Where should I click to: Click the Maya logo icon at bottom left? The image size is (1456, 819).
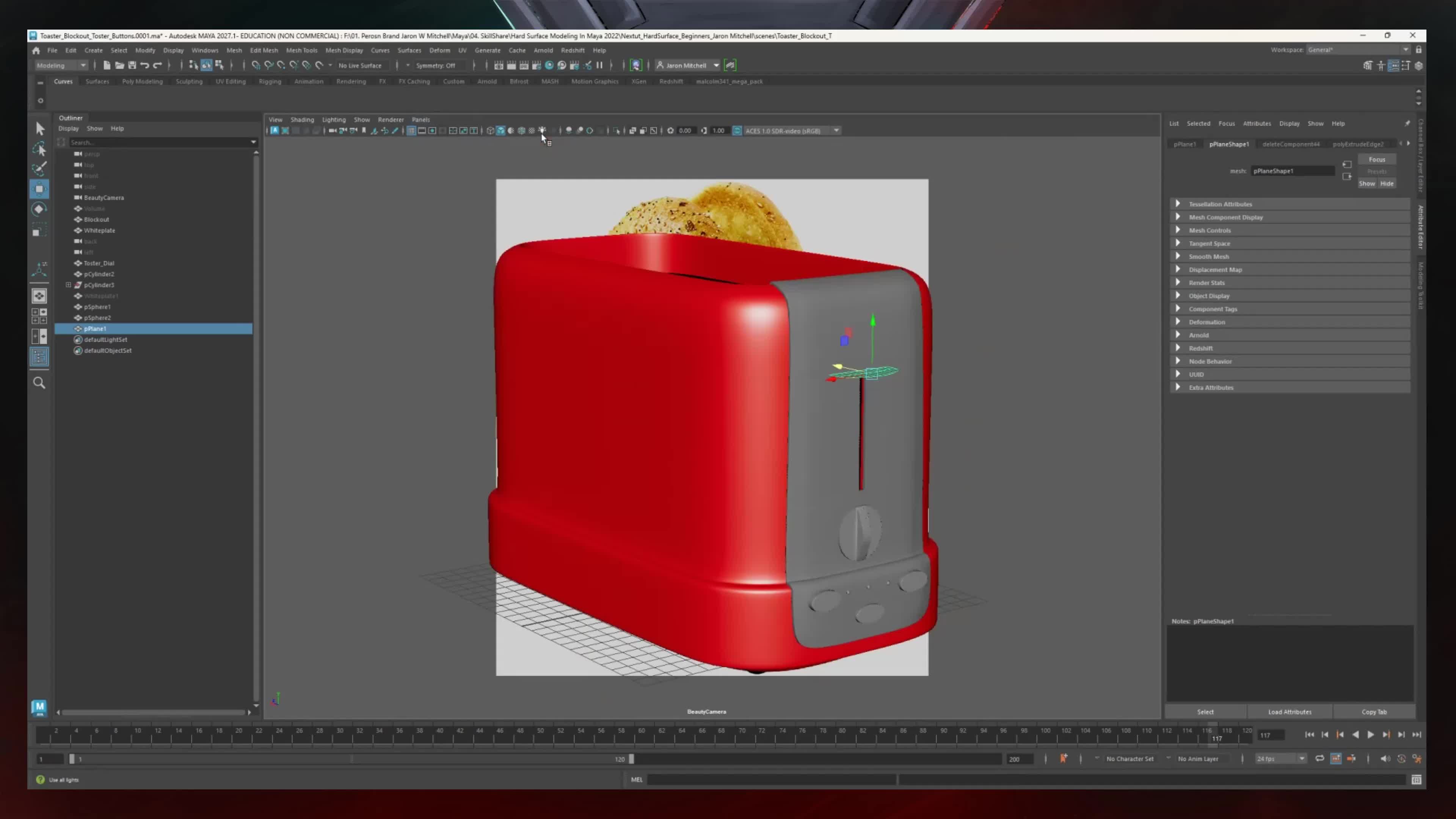[39, 708]
